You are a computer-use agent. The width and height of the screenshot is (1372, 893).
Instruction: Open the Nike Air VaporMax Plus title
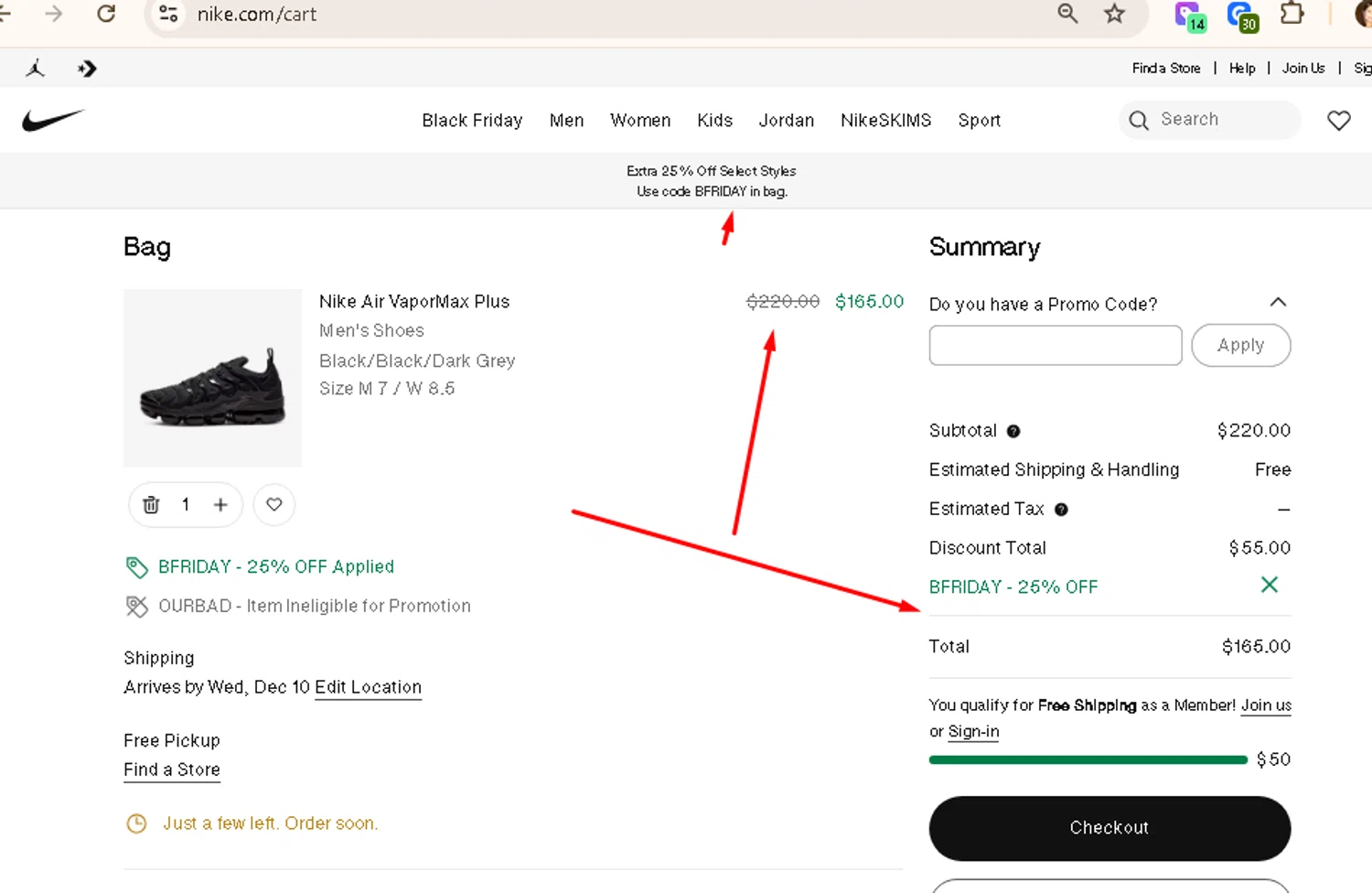coord(414,301)
